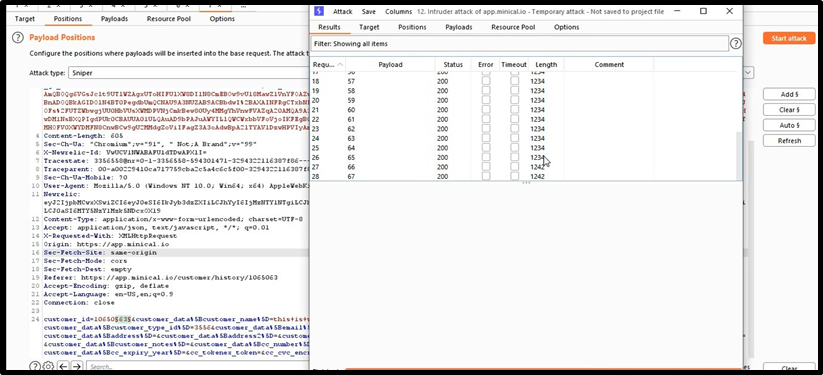Tick Error checkbox for request 27
This screenshot has height=375, width=823.
(486, 166)
